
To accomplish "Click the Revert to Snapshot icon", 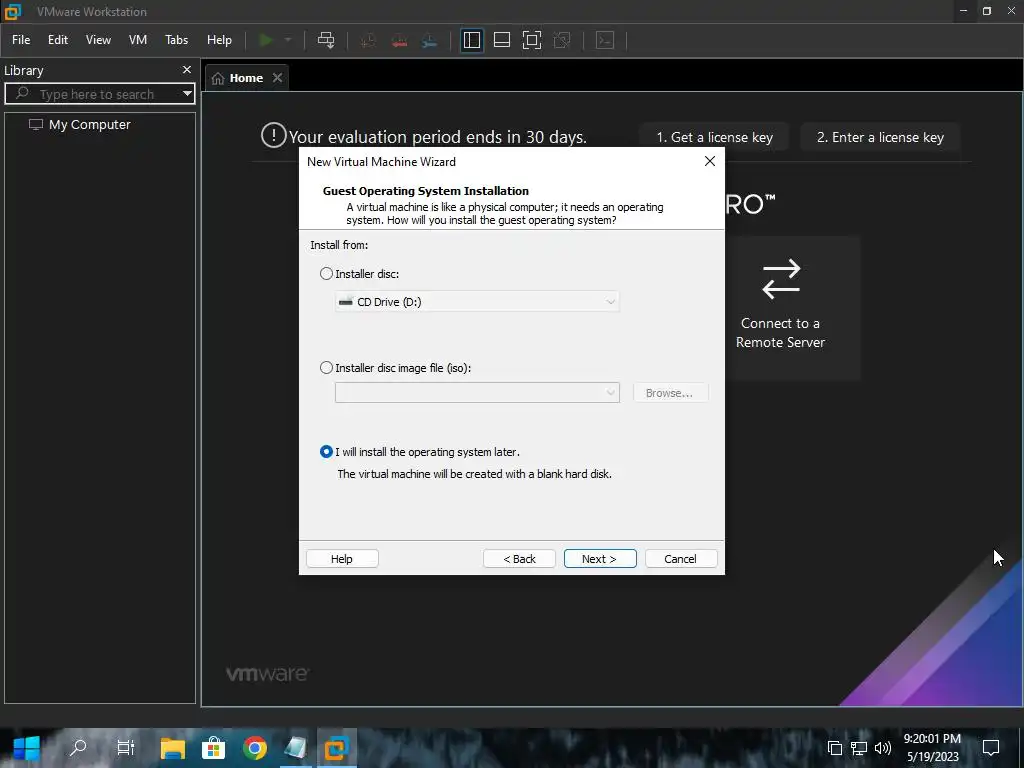I will 399,40.
